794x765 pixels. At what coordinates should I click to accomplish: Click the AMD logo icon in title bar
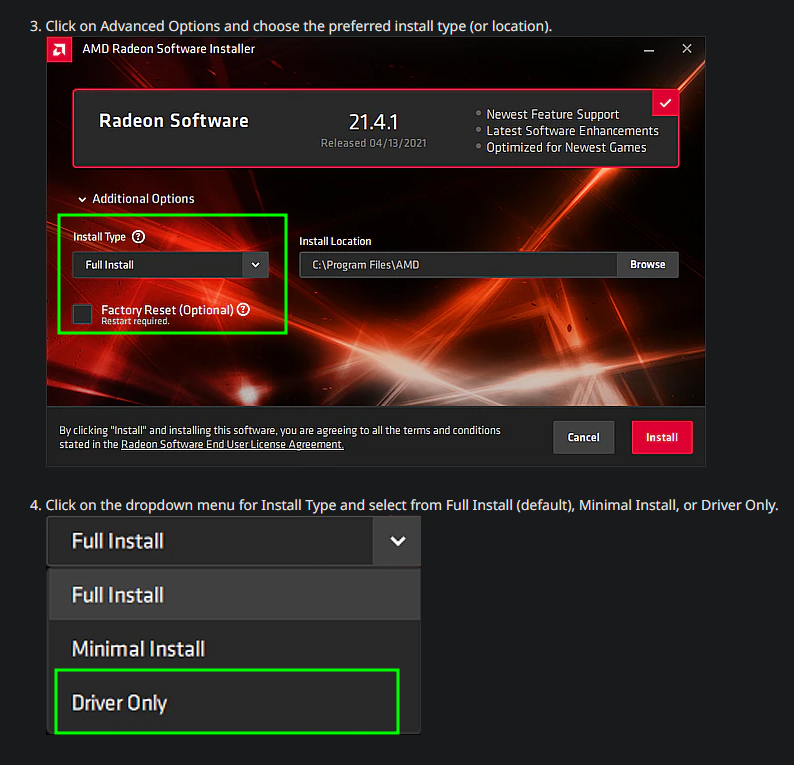tap(59, 50)
